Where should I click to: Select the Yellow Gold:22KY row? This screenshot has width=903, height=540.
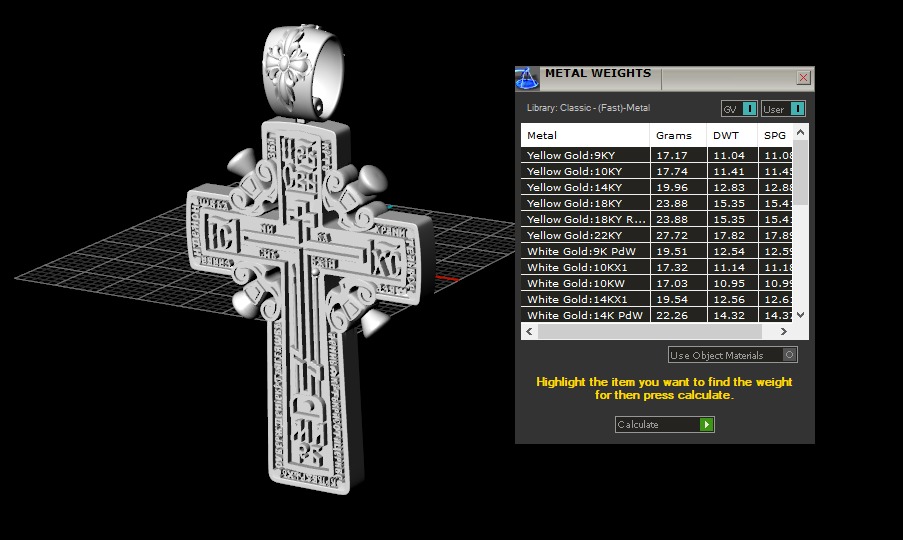click(657, 235)
